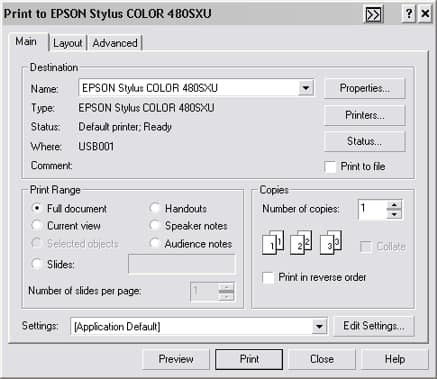Click the Number of copies field
Viewport: 437px width, 379px height.
click(372, 210)
